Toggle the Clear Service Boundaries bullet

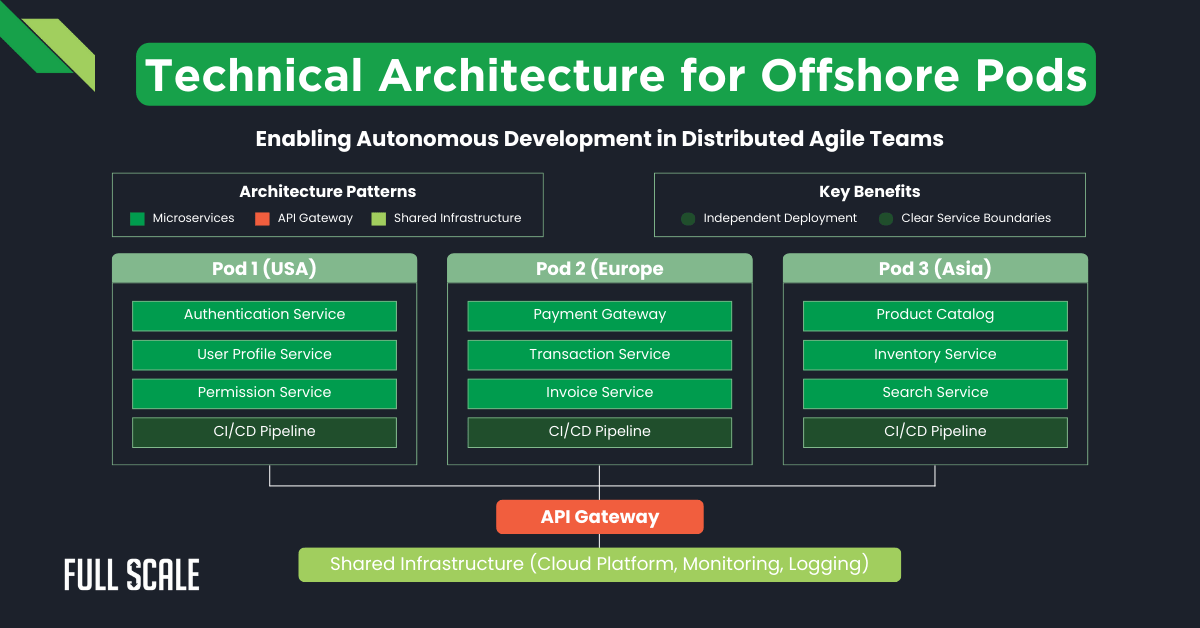tap(885, 218)
